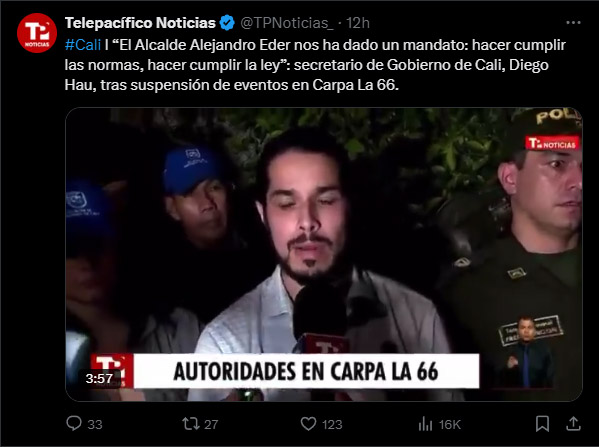
Task: Click the 123 likes count
Action: (332, 424)
